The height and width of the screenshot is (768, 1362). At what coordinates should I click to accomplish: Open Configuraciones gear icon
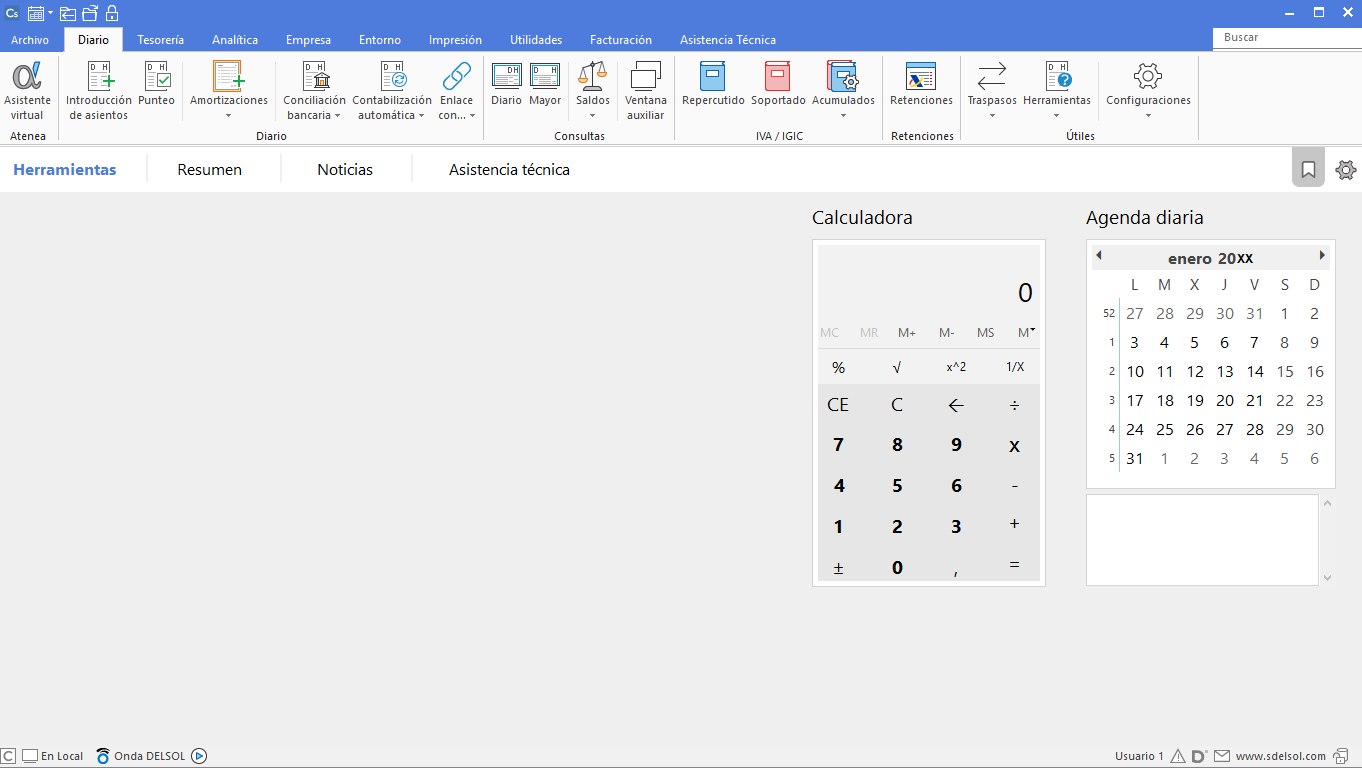pyautogui.click(x=1148, y=76)
